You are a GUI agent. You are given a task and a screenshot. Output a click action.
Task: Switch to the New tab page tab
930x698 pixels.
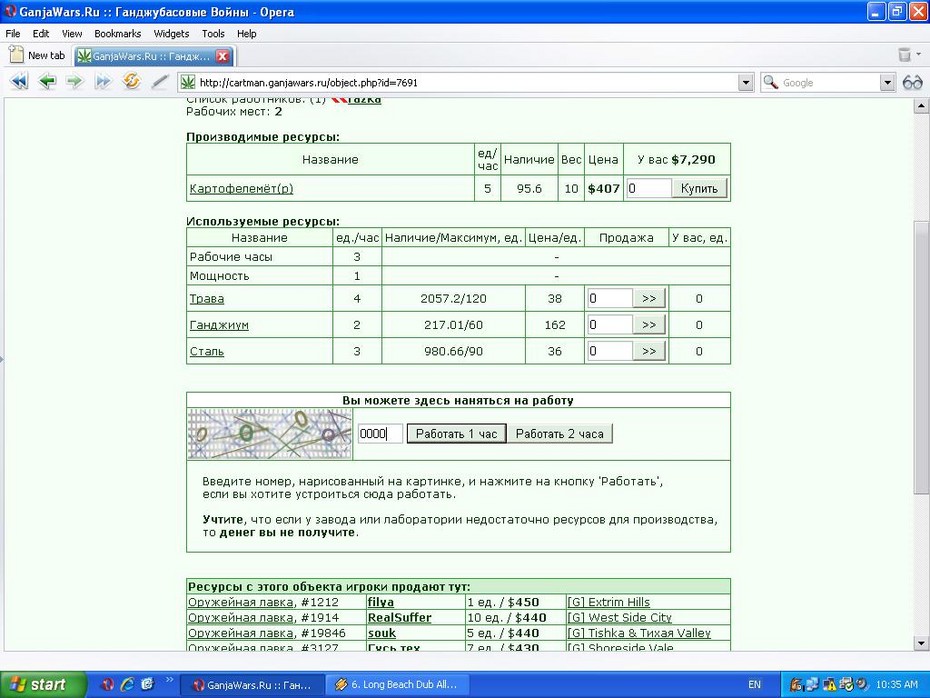(x=37, y=55)
